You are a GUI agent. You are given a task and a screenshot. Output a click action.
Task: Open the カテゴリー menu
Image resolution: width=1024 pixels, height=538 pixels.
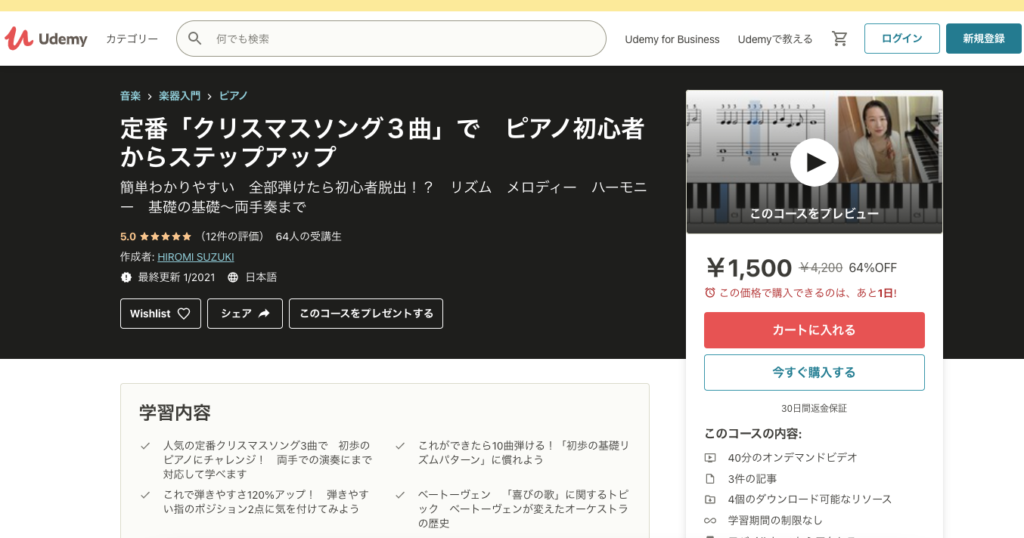132,39
